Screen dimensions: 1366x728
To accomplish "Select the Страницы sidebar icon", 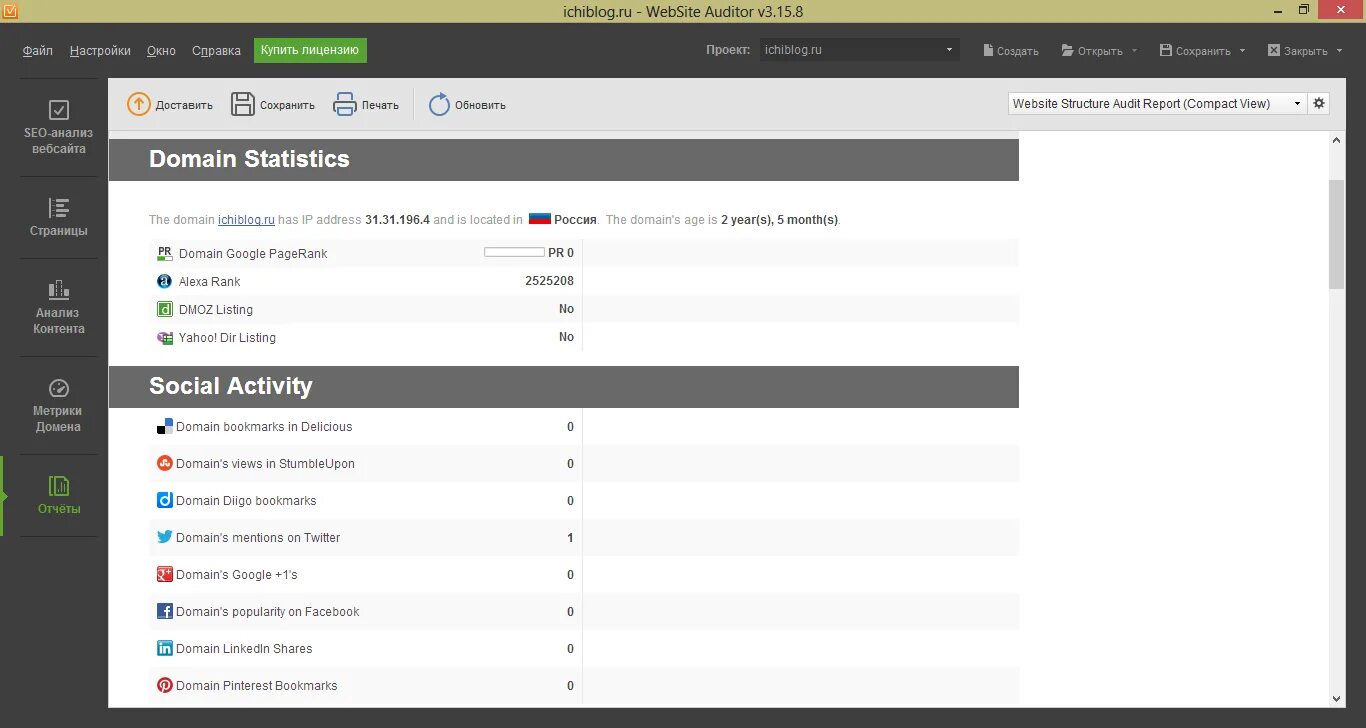I will pyautogui.click(x=57, y=215).
